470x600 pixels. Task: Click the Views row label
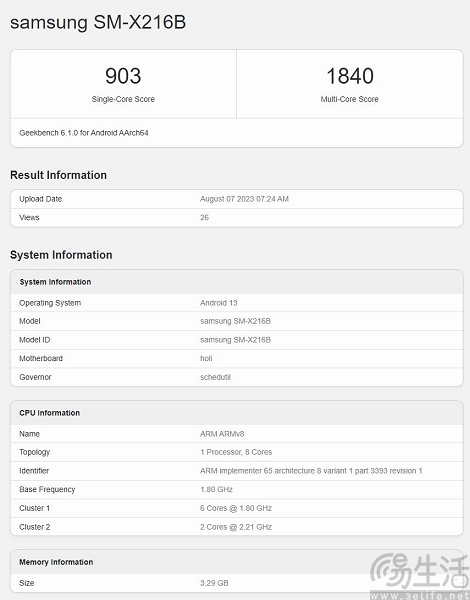29,217
